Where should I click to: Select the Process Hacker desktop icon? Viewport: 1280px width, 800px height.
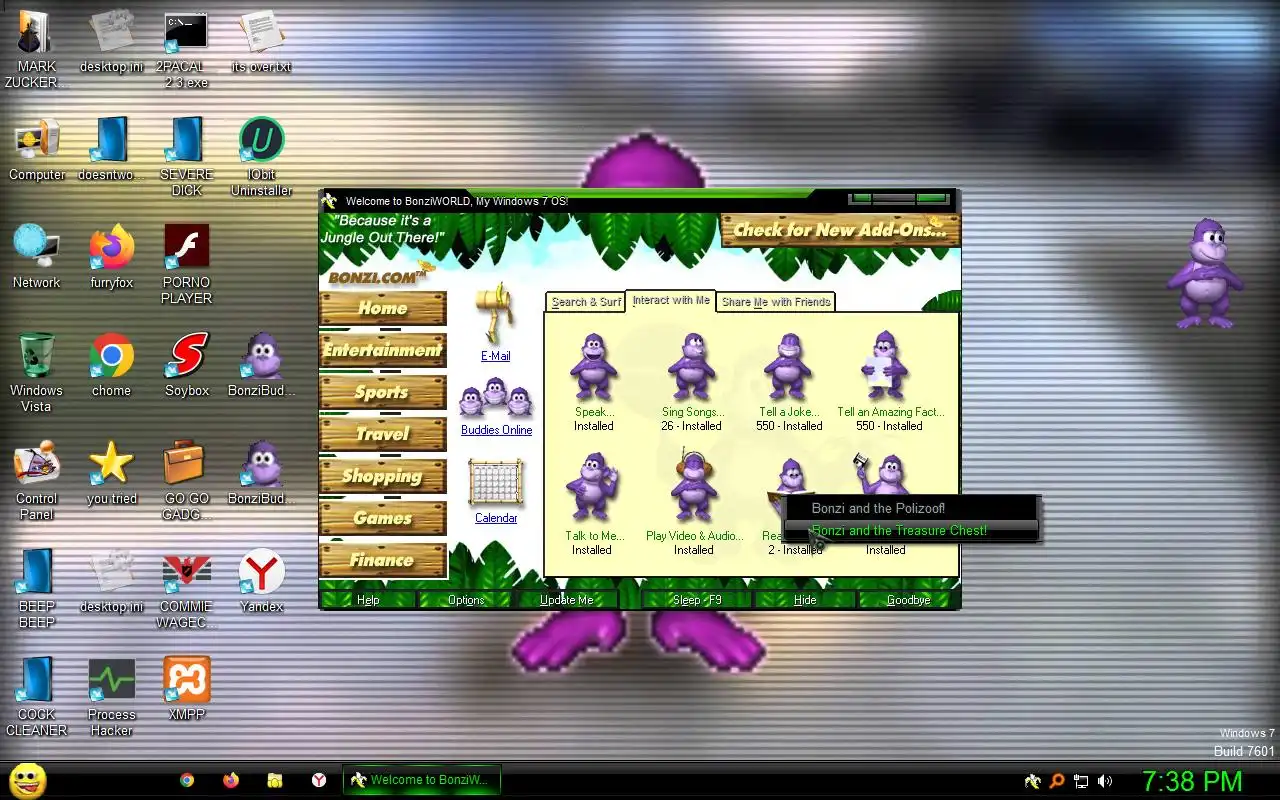tap(111, 681)
